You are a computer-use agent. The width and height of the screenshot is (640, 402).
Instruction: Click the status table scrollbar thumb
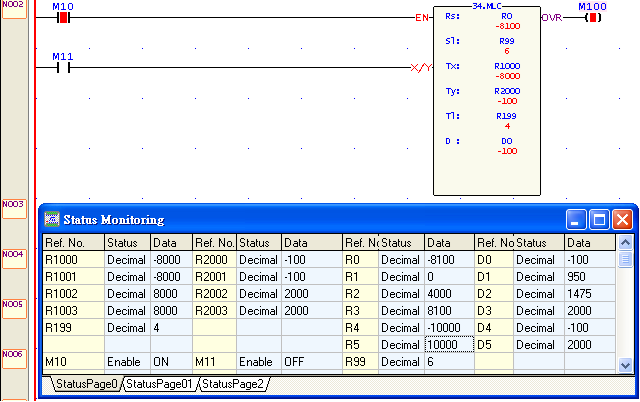tap(625, 259)
